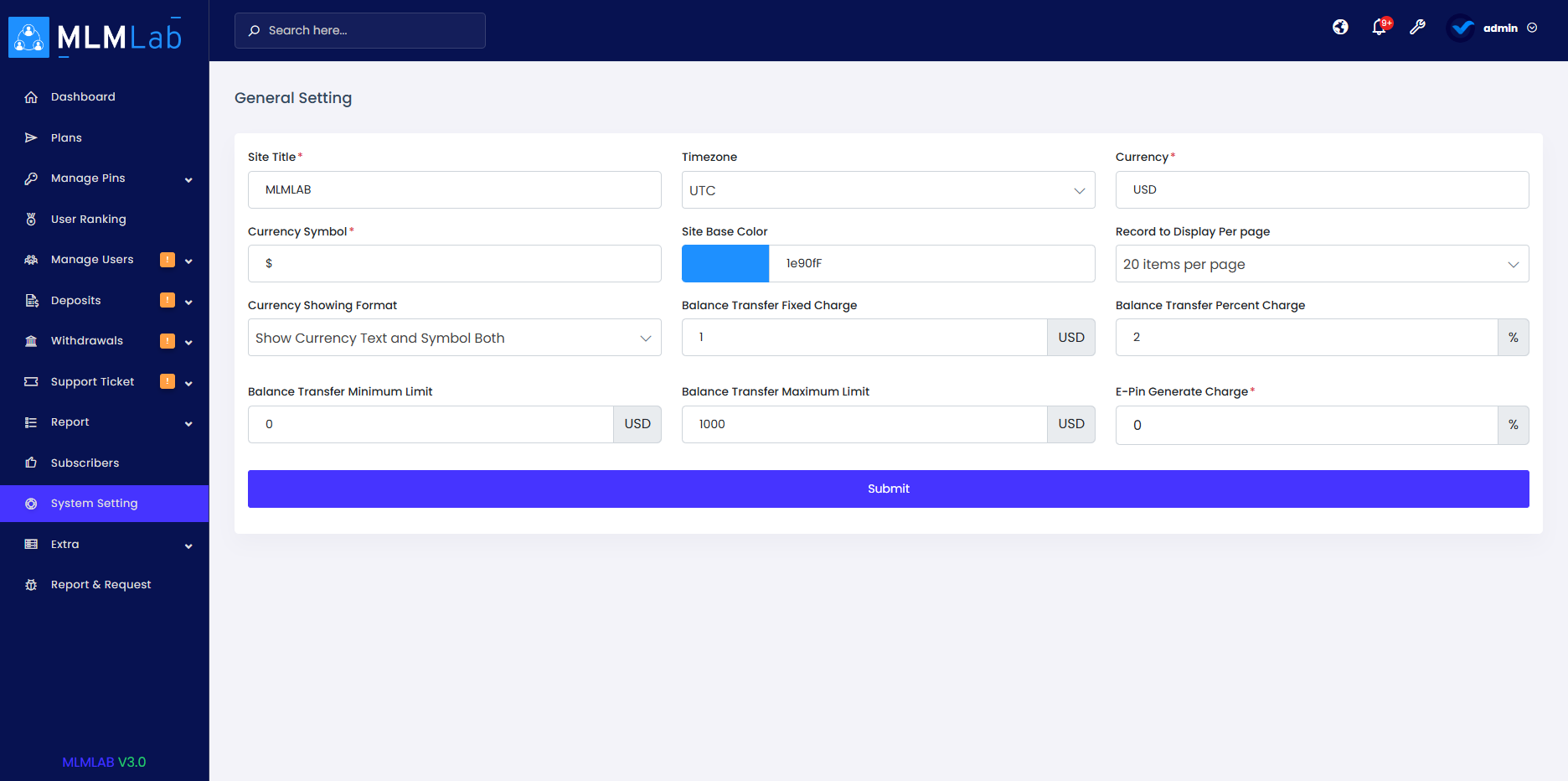Click the Support Ticket orange alert badge

pos(168,381)
